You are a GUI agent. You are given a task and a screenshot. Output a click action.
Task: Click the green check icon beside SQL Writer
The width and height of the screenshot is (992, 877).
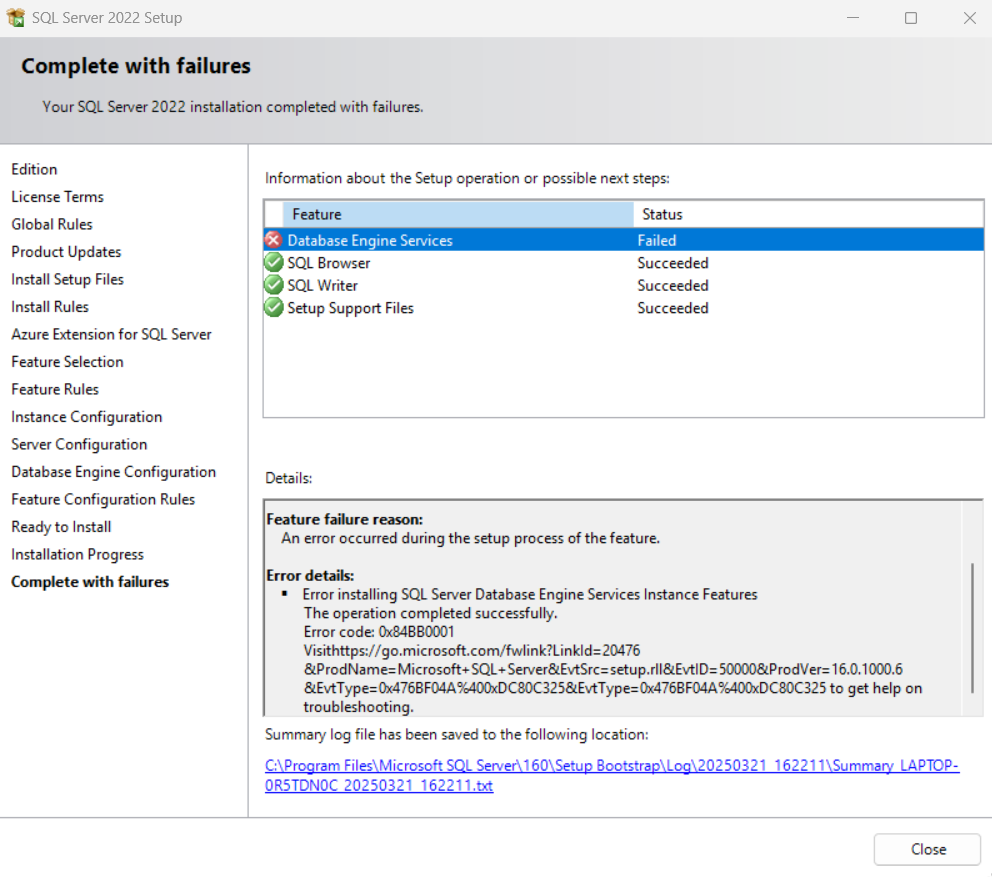pos(273,285)
